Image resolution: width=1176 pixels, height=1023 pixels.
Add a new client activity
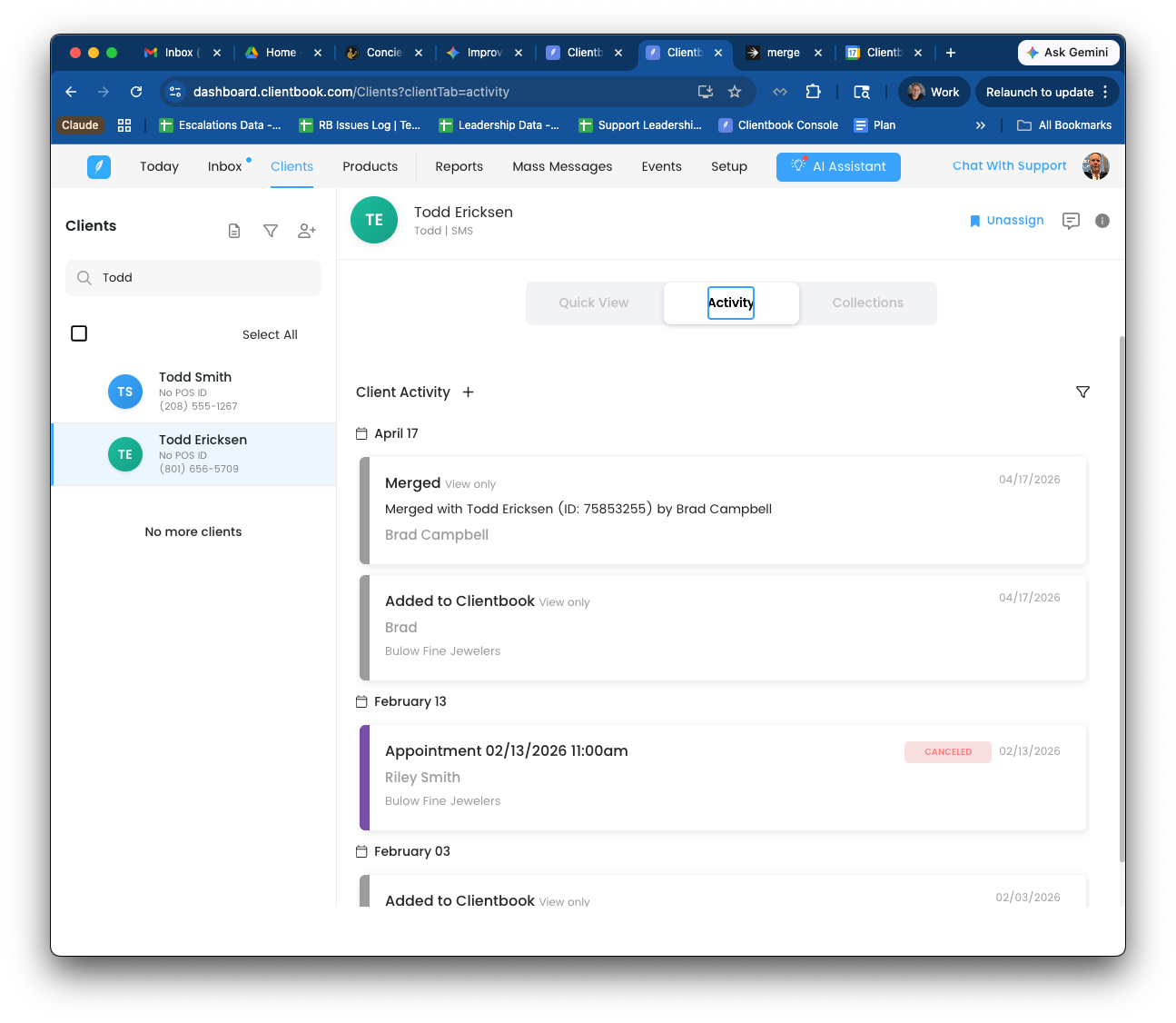coord(469,392)
